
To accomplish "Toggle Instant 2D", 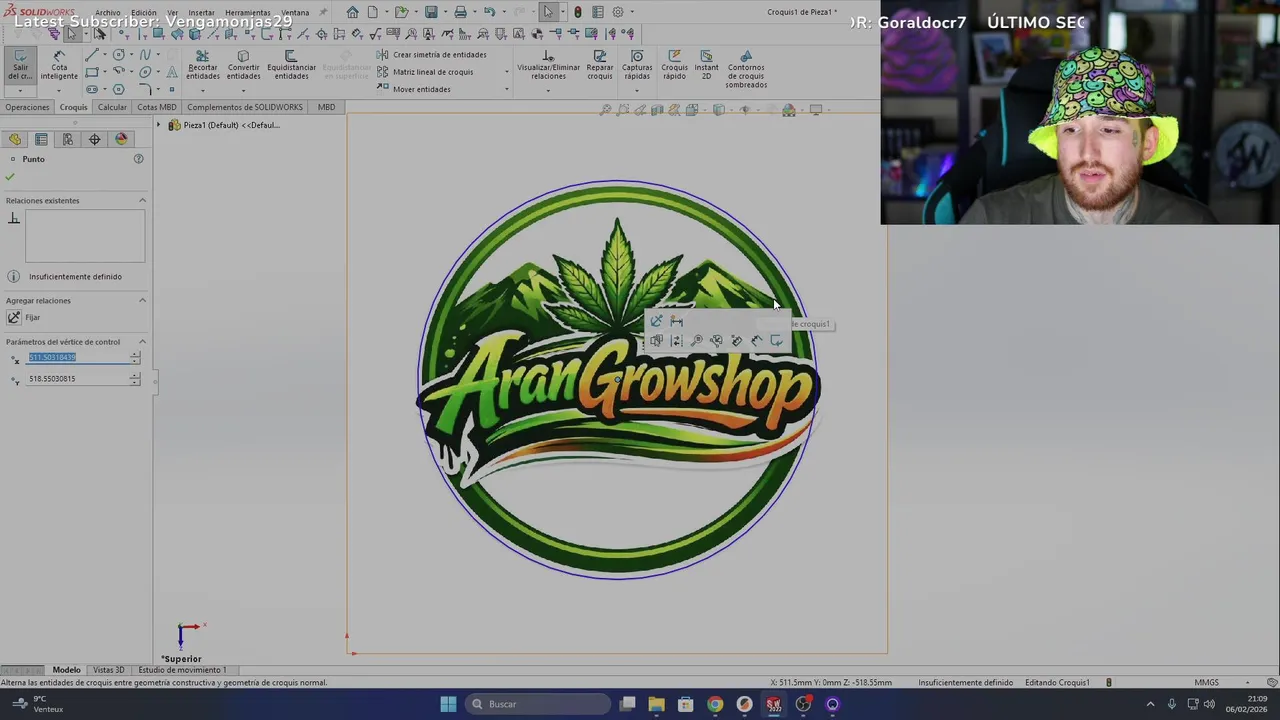I will point(706,65).
